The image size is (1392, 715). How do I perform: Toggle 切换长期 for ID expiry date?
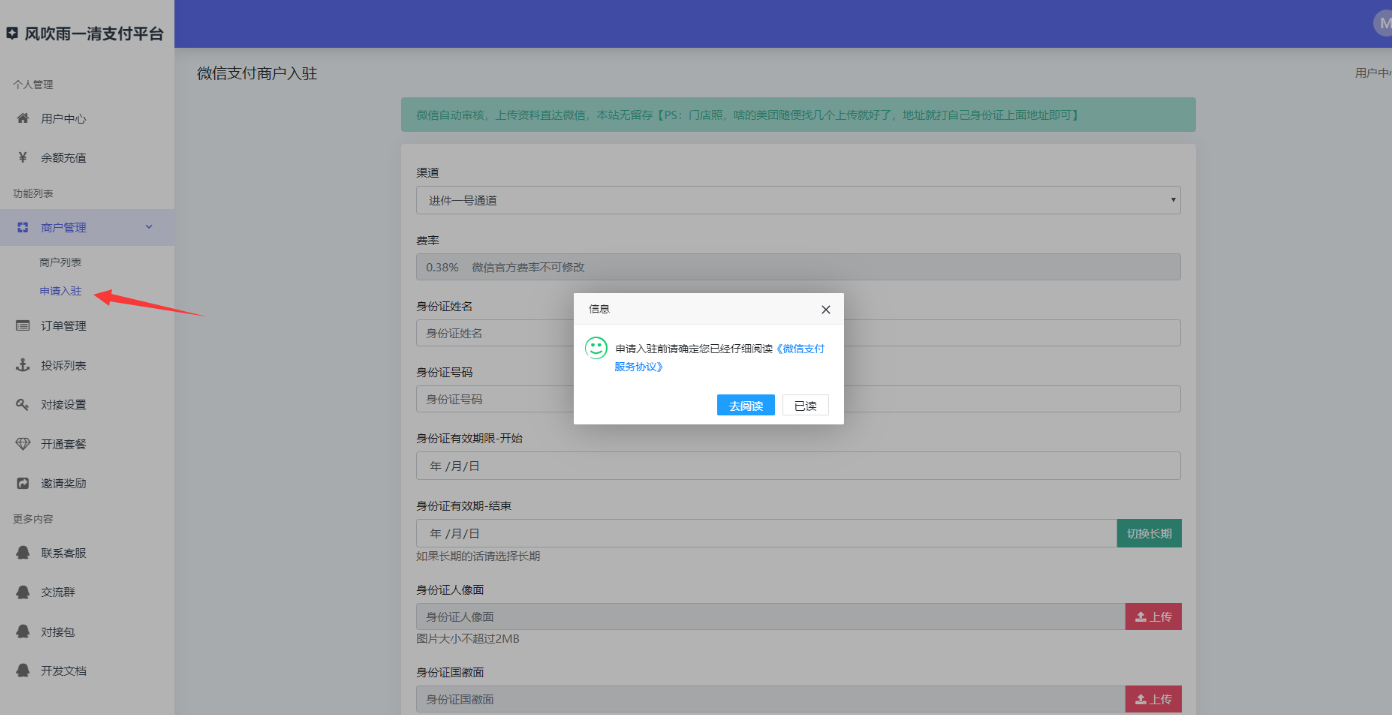point(1148,534)
